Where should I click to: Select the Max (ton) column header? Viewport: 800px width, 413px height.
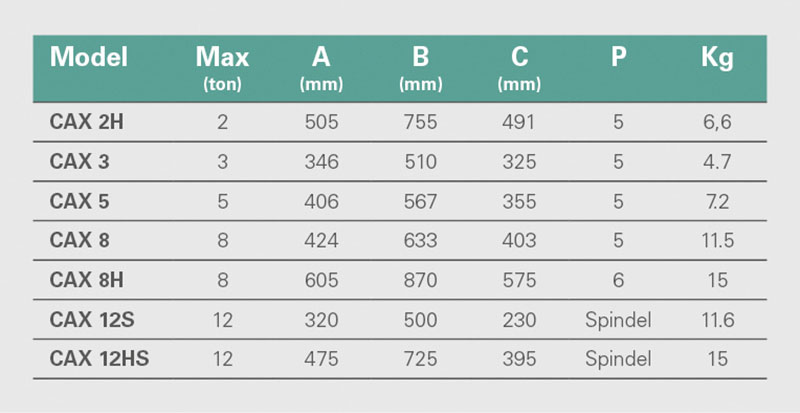coord(222,68)
